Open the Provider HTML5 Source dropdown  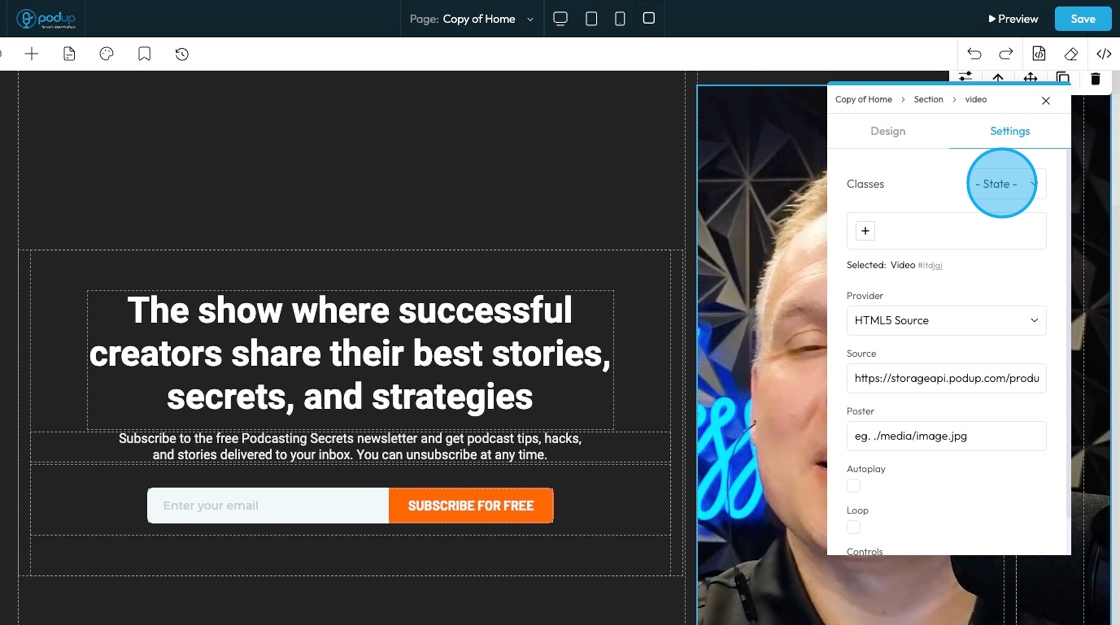(946, 321)
